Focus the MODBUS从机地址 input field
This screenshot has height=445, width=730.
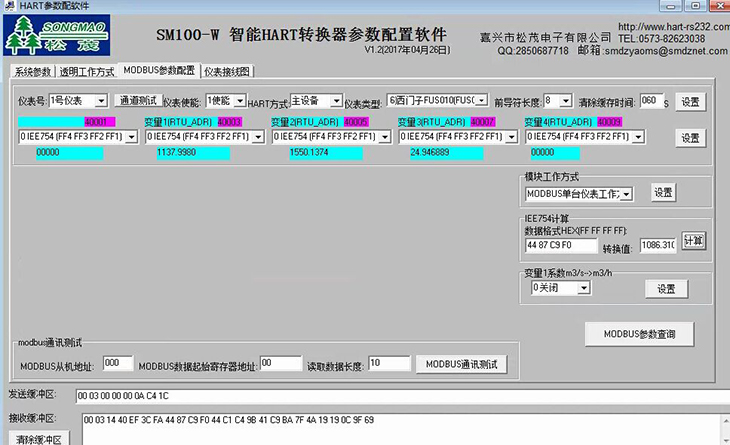click(117, 363)
